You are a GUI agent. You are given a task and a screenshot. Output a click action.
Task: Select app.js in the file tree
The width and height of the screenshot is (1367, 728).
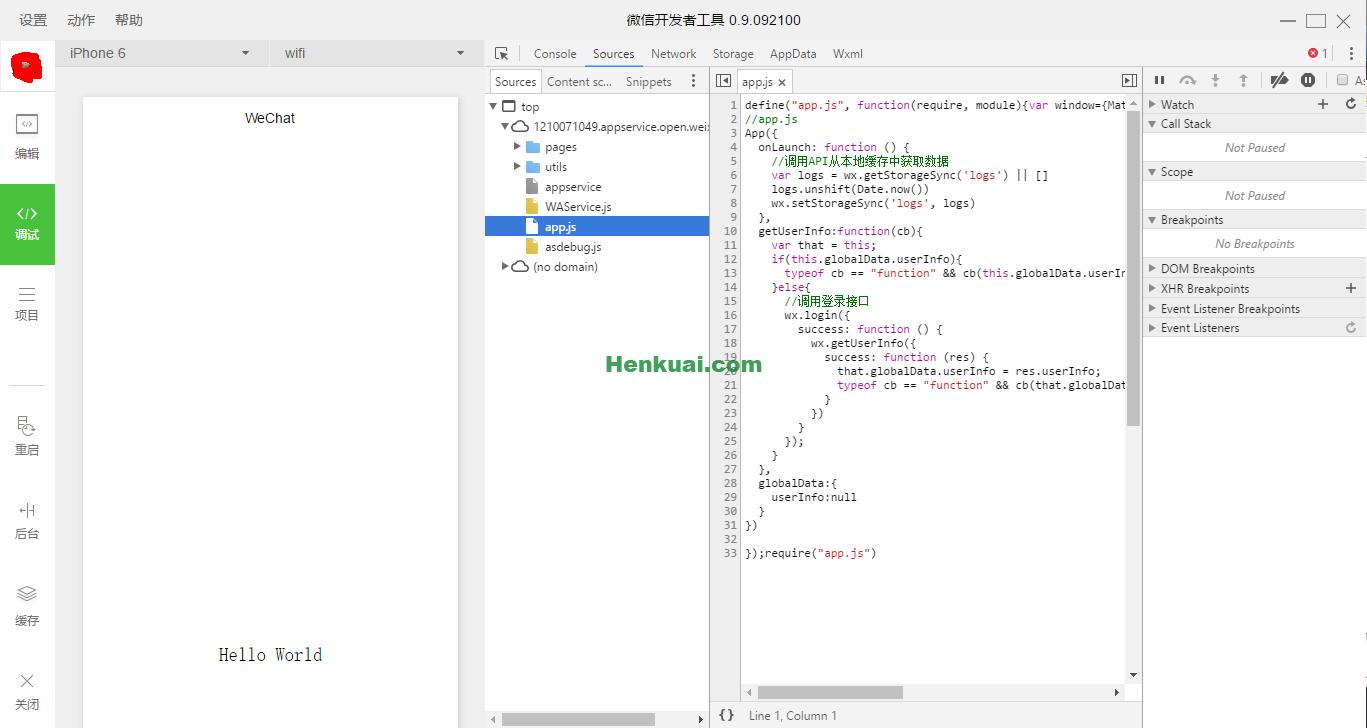(x=597, y=227)
